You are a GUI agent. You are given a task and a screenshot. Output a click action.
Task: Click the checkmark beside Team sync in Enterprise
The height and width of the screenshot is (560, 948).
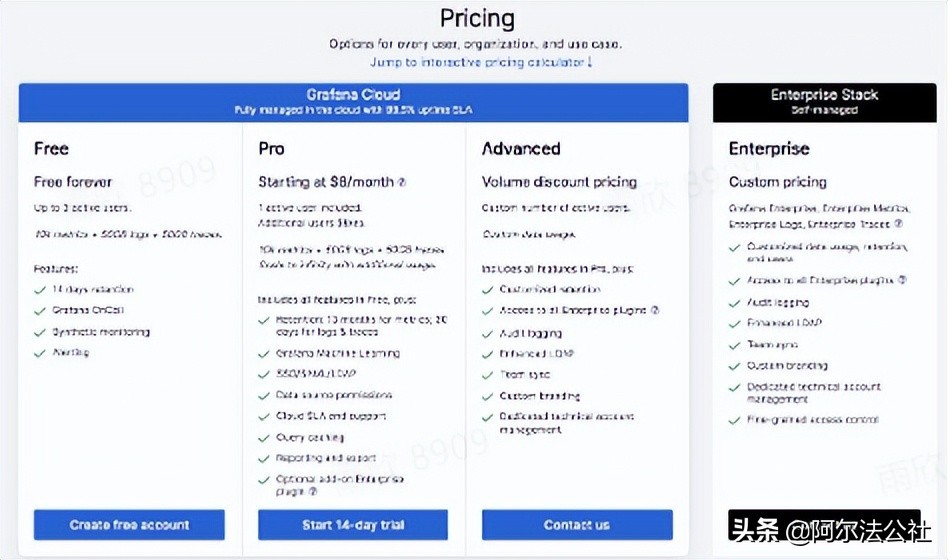(735, 344)
